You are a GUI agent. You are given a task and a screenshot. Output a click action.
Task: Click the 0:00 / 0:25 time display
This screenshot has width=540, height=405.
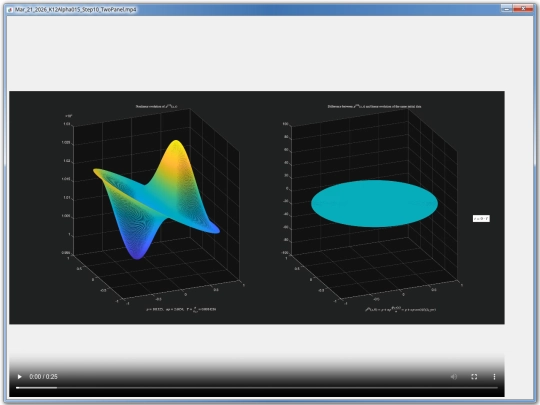pos(43,376)
